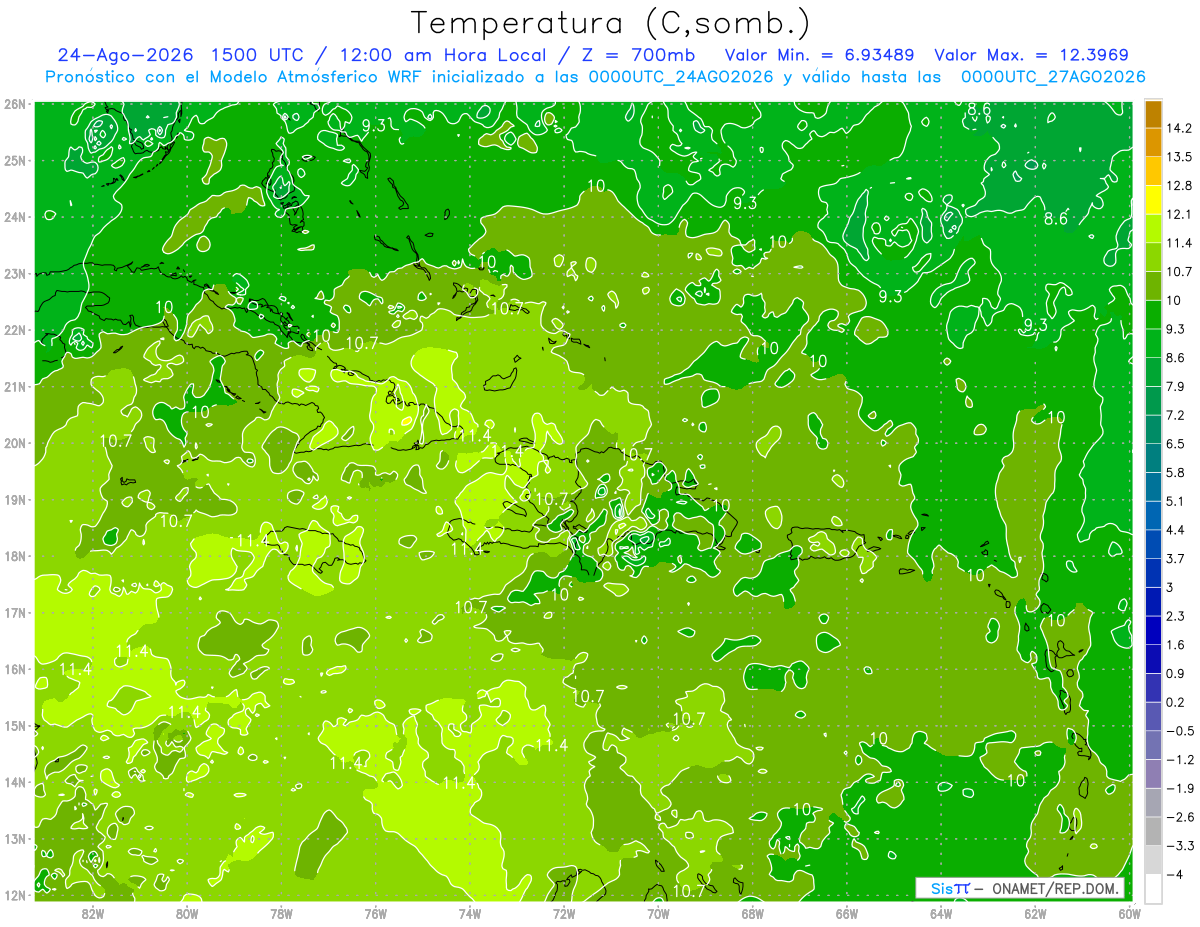The height and width of the screenshot is (927, 1200).
Task: Click the "16N" latitude axis label
Action: 15,669
